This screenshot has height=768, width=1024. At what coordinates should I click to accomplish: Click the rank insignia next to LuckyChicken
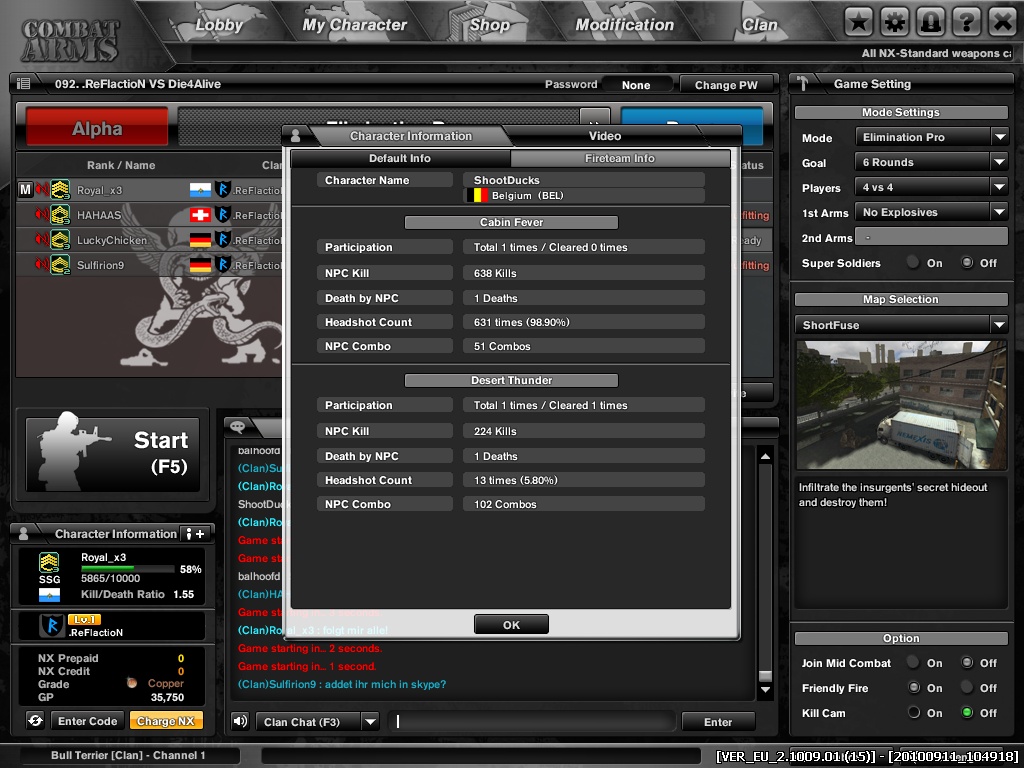pyautogui.click(x=60, y=240)
